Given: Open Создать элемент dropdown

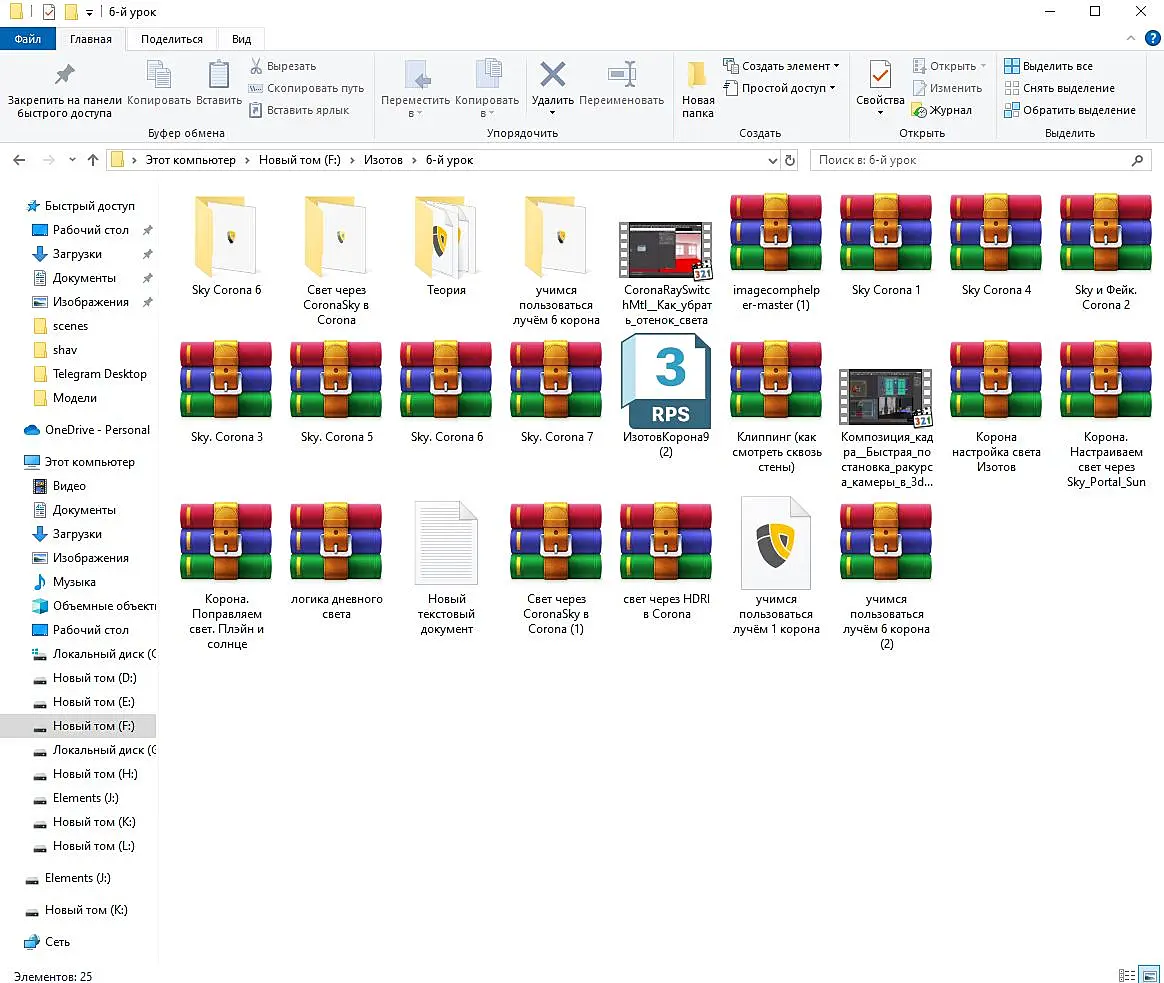Looking at the screenshot, I should point(781,66).
